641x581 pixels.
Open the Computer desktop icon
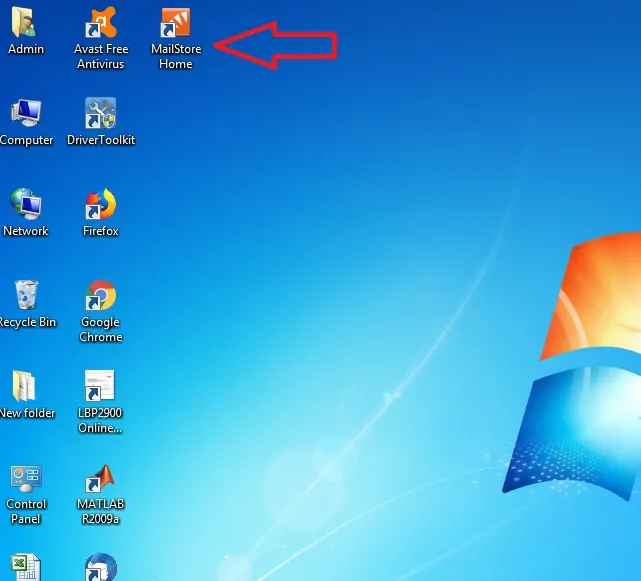click(26, 112)
